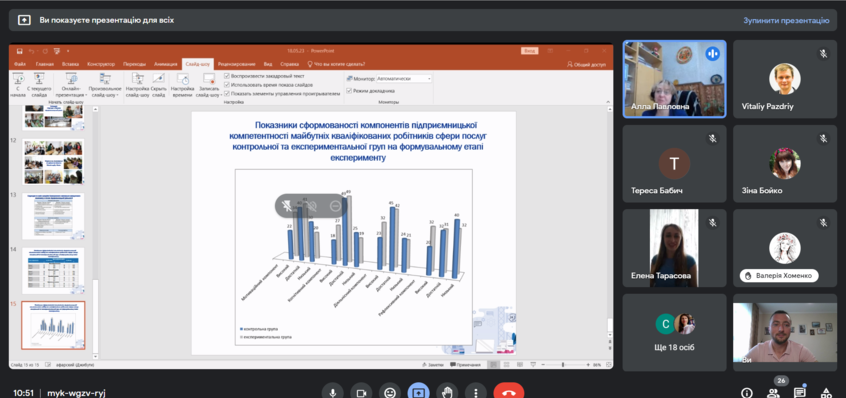The image size is (846, 398).
Task: Open Онлайн-презентация dropdown
Action: (71, 85)
